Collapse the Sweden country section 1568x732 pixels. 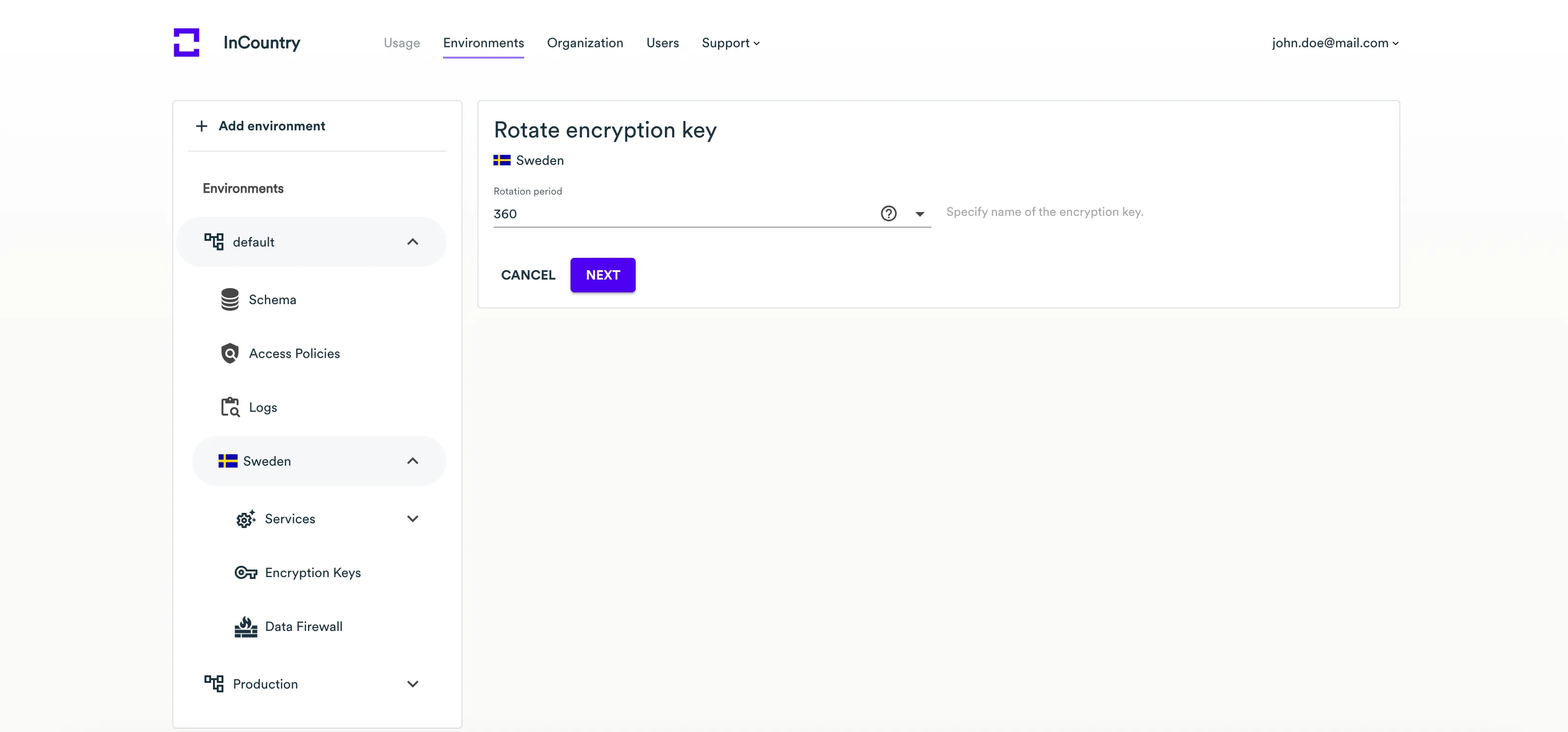[x=413, y=461]
